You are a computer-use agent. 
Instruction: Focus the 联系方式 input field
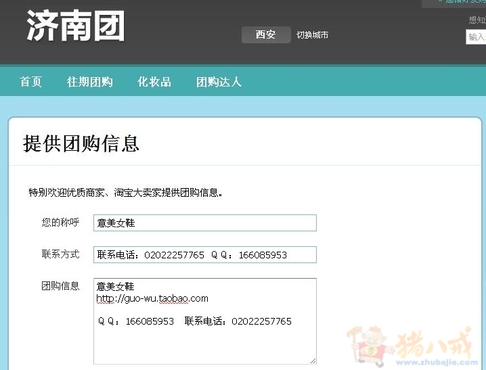(x=205, y=255)
